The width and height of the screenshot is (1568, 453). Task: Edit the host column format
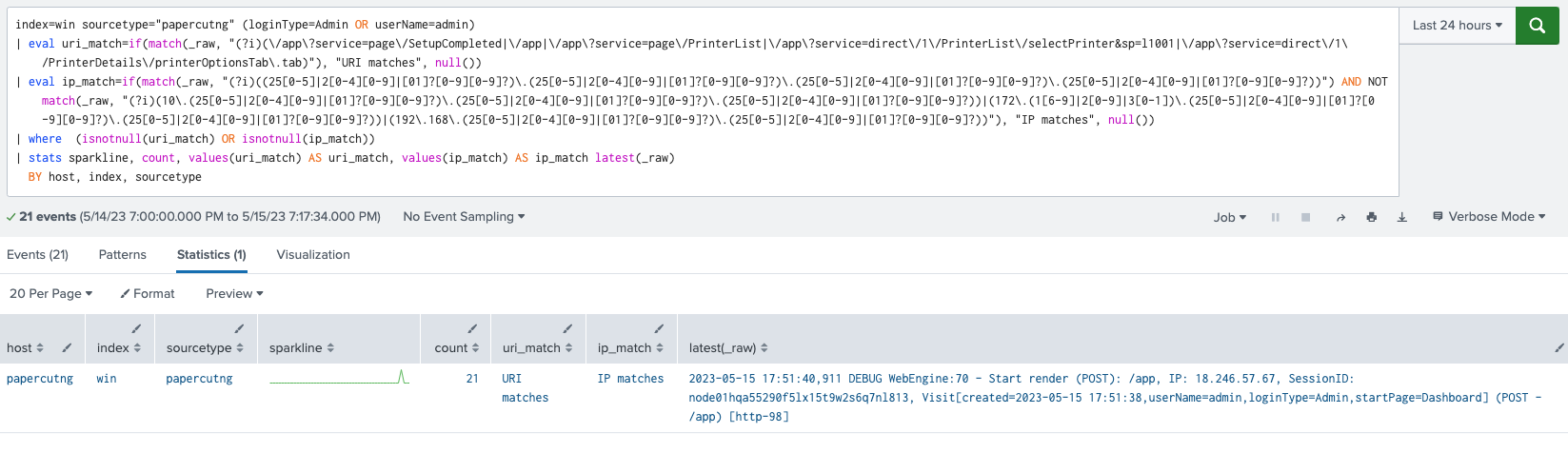coord(67,348)
